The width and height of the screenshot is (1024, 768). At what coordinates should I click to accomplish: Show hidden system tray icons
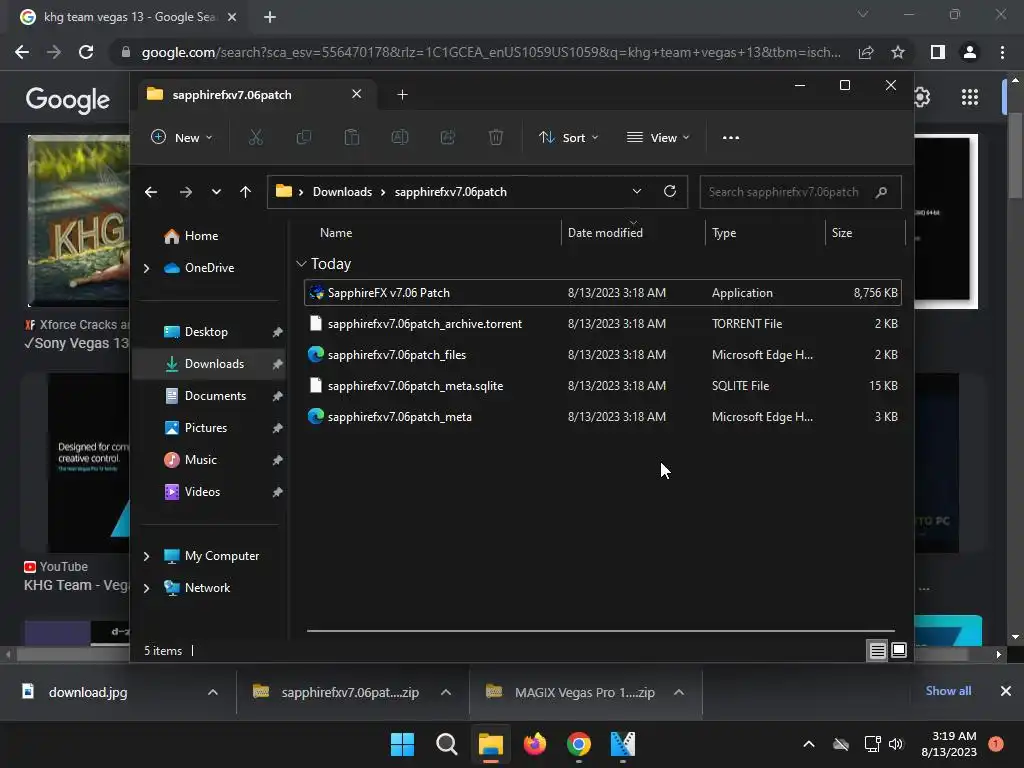coord(808,744)
